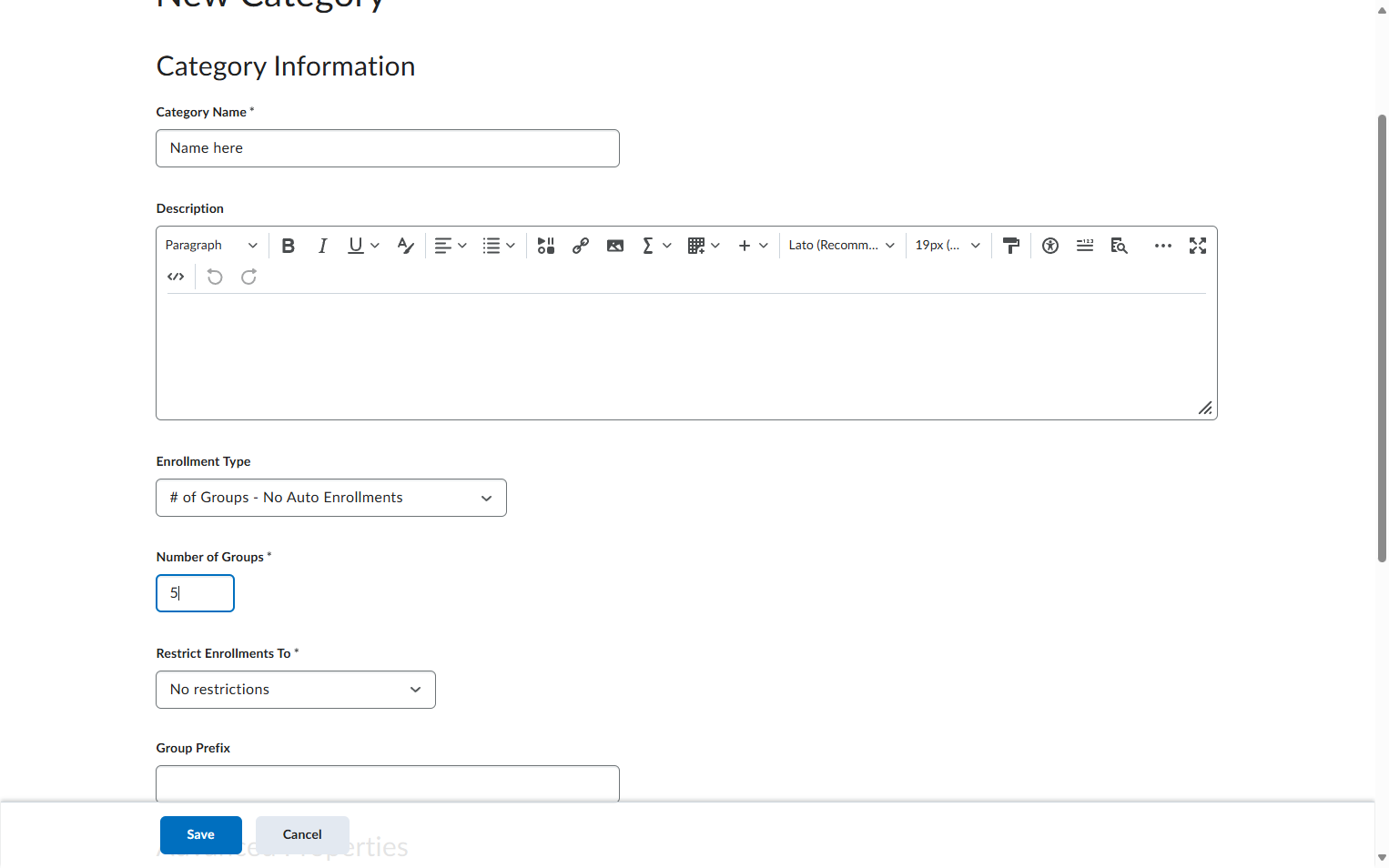Expand the table options arrow
The width and height of the screenshot is (1389, 868).
pyautogui.click(x=715, y=246)
